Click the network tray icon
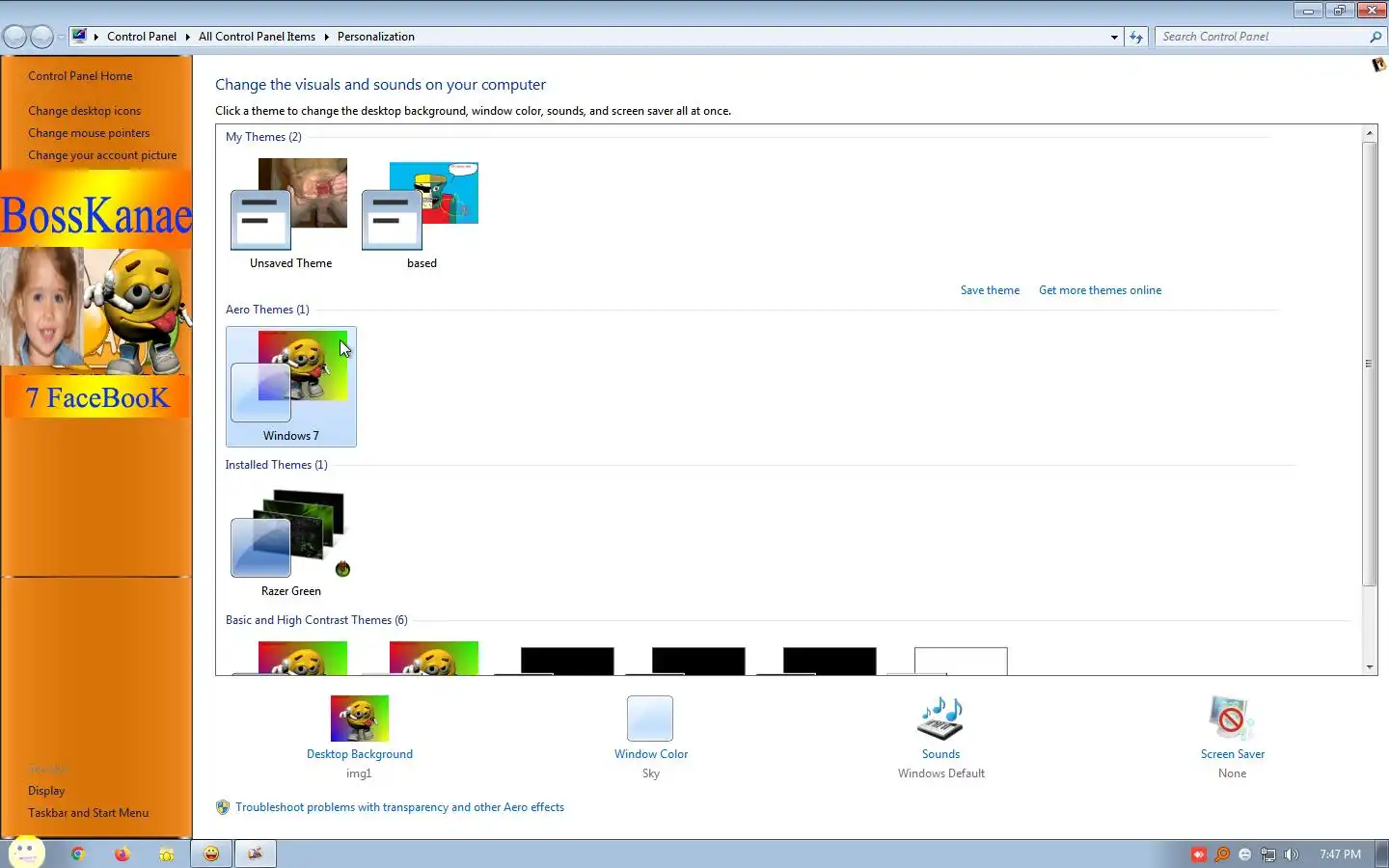 1268,854
